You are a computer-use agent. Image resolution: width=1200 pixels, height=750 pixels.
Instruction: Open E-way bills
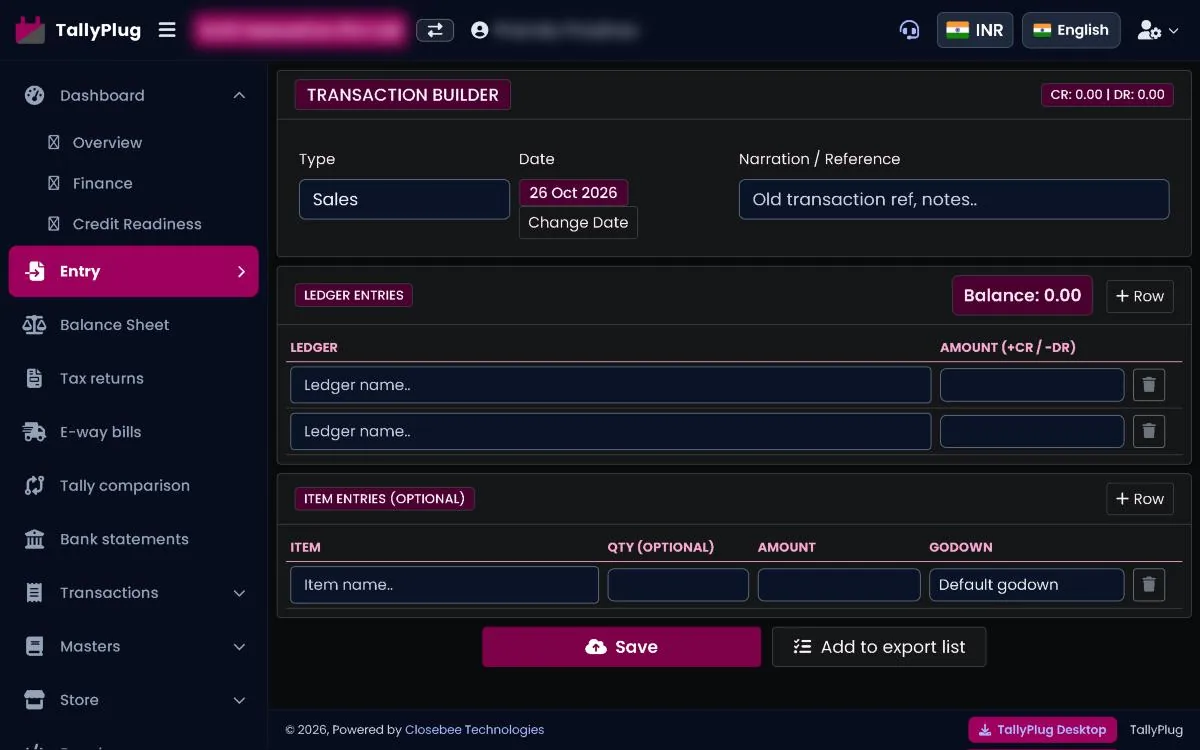[100, 432]
